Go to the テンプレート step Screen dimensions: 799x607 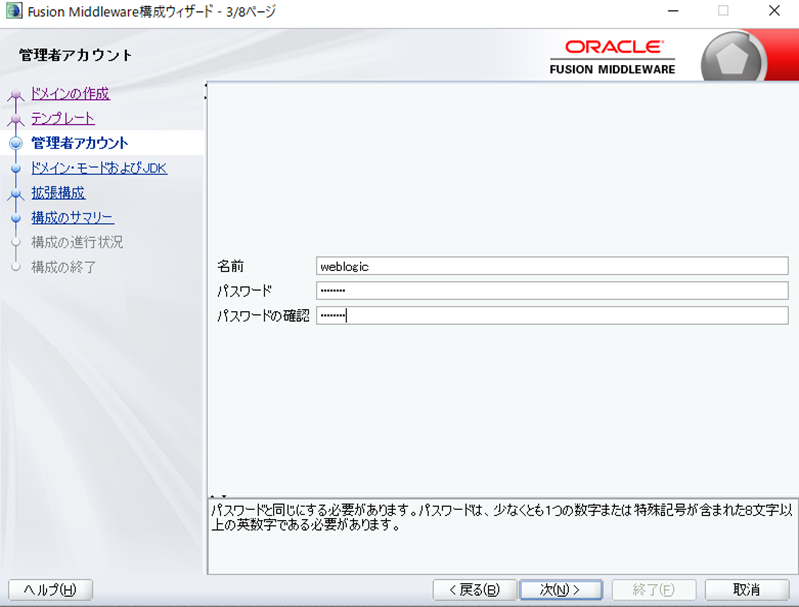click(x=63, y=118)
